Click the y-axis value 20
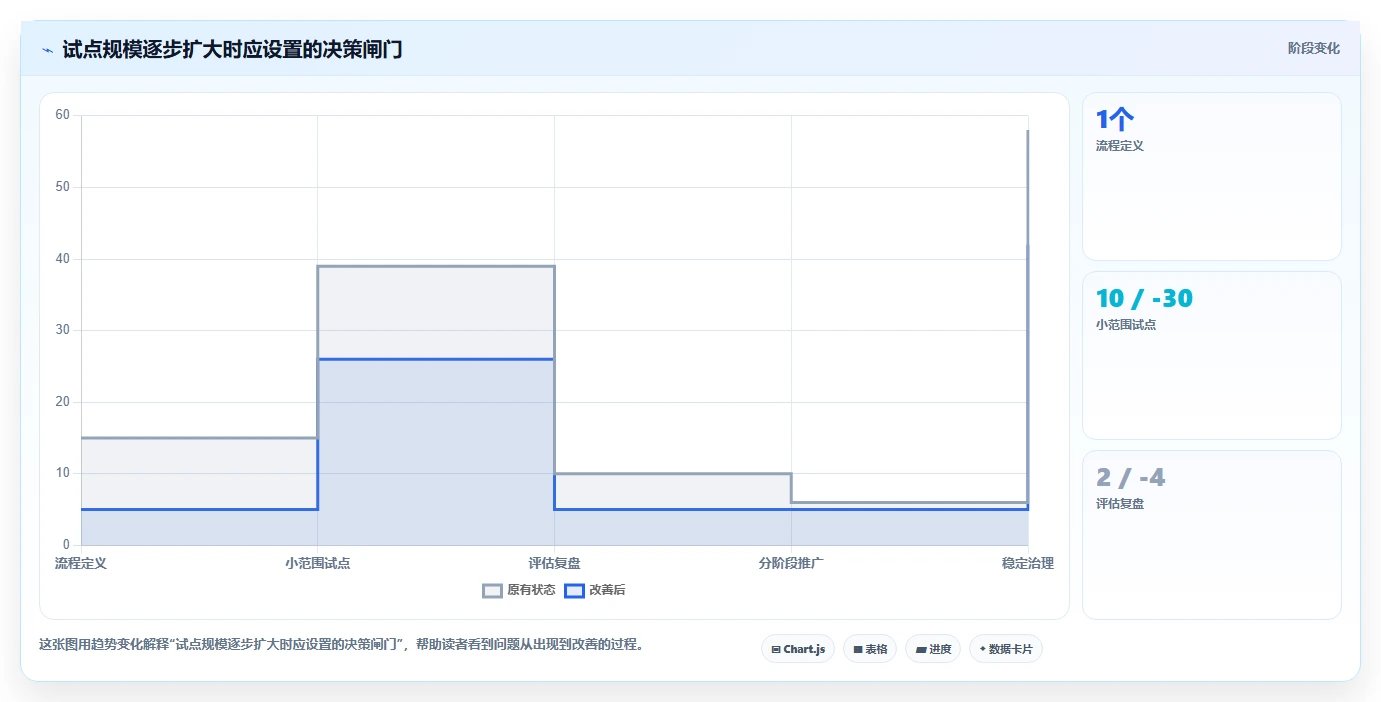This screenshot has height=702, width=1381. pyautogui.click(x=63, y=402)
